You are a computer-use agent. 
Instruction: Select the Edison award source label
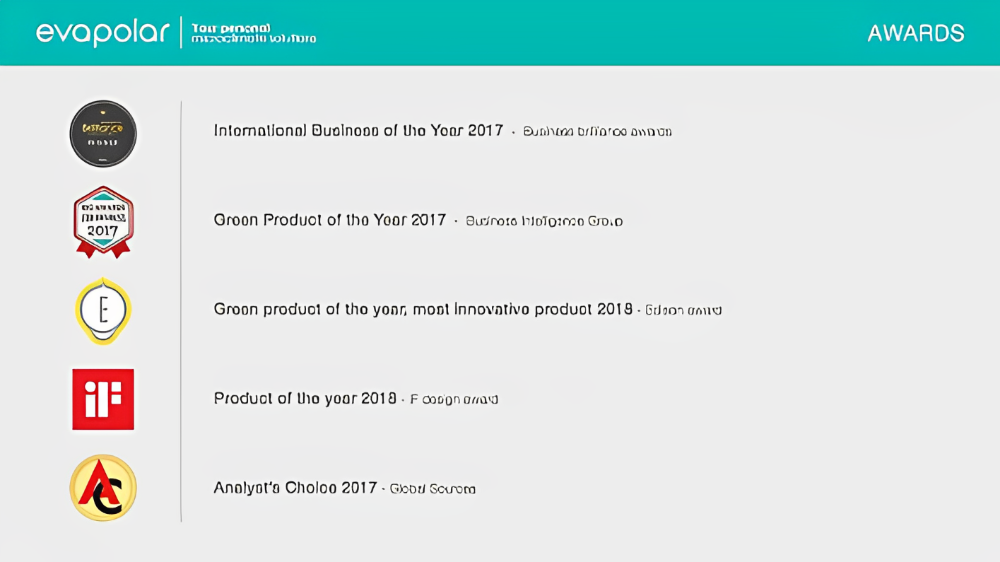click(x=684, y=310)
